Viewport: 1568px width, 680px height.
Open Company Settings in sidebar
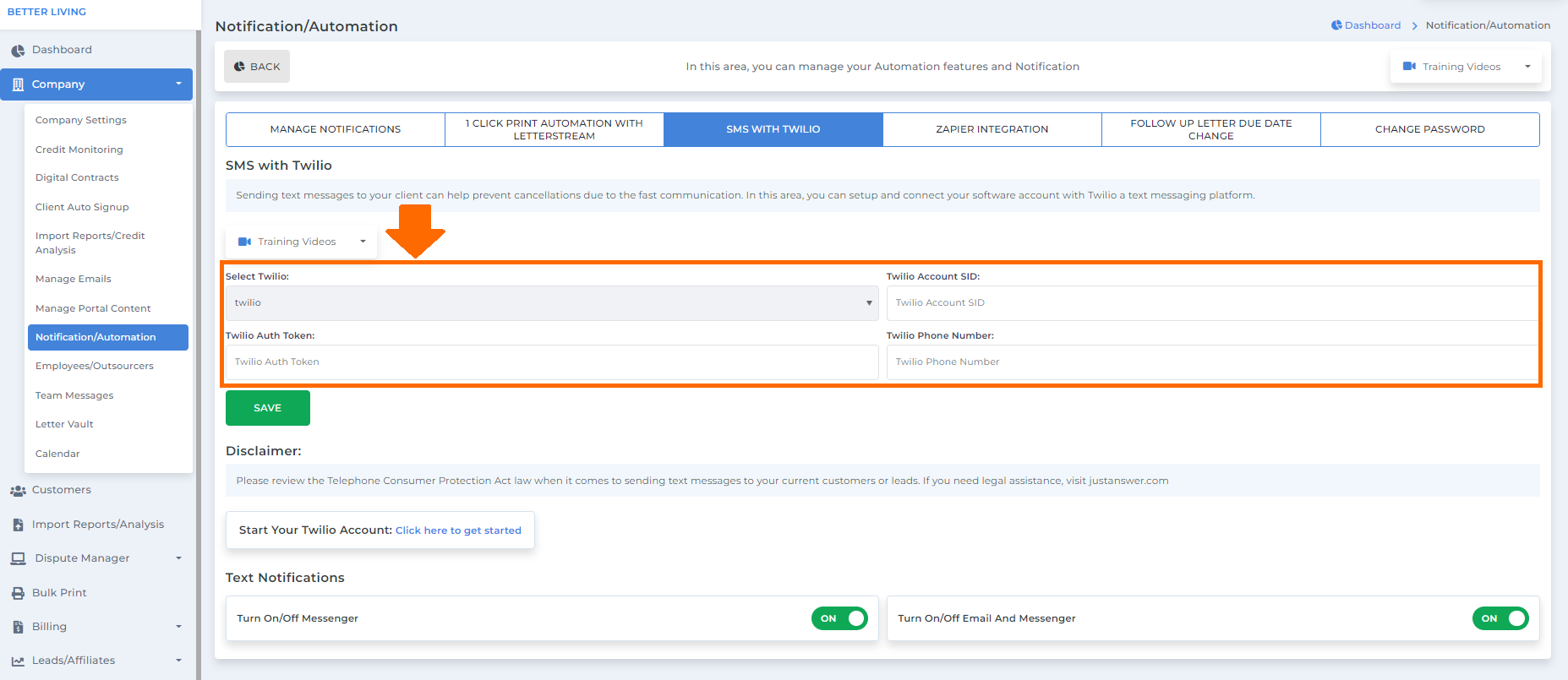tap(81, 120)
